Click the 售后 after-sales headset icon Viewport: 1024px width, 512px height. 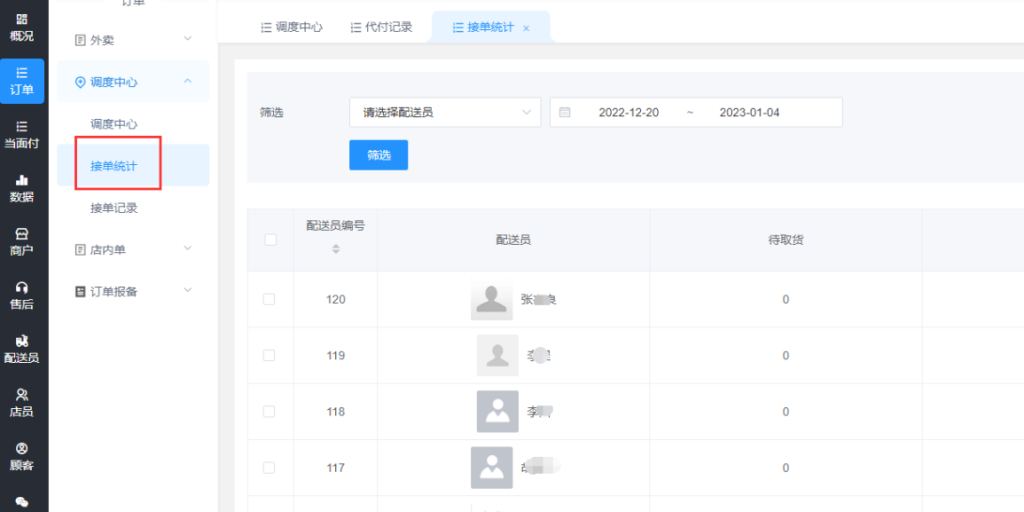click(x=22, y=295)
